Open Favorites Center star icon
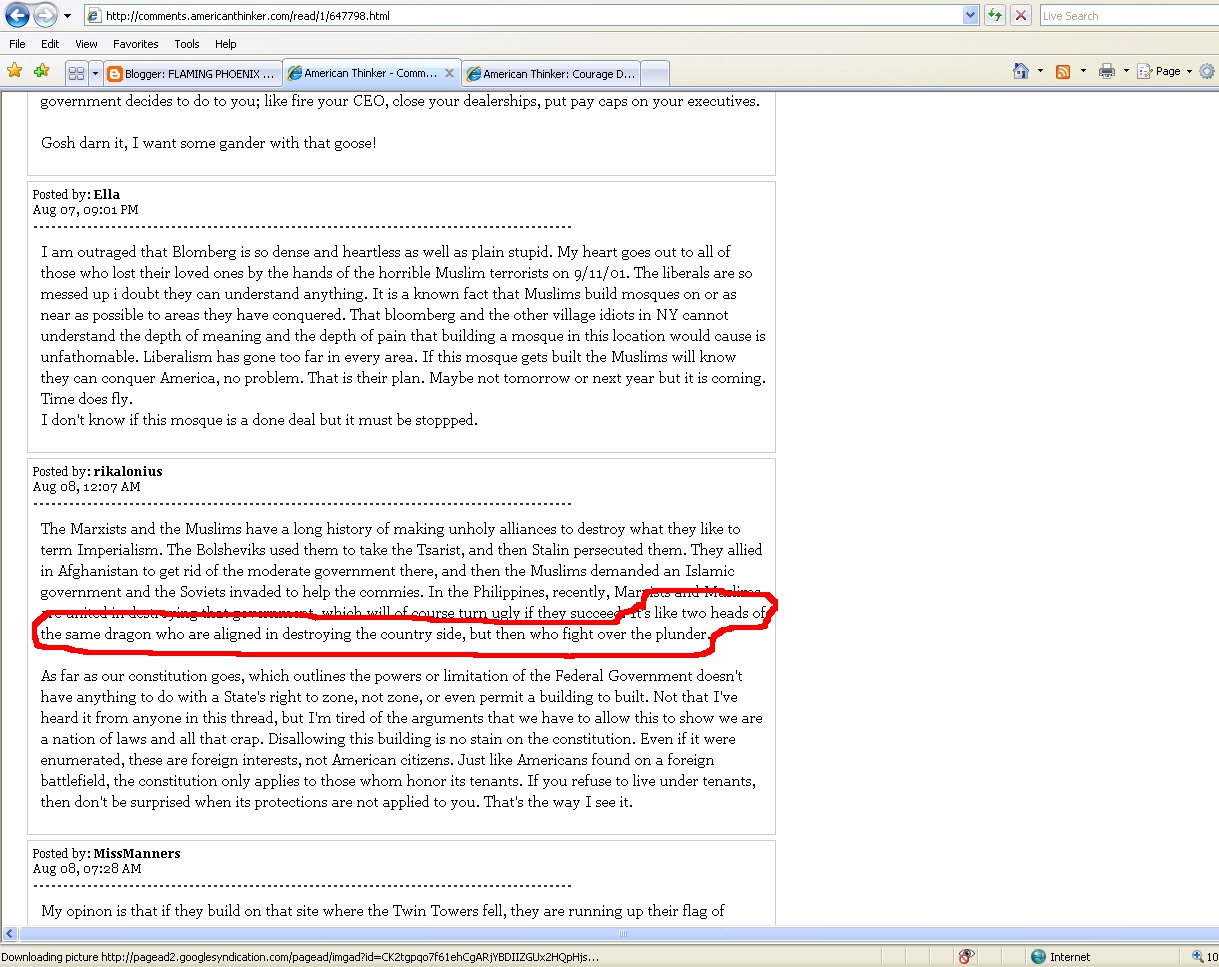 [x=15, y=71]
